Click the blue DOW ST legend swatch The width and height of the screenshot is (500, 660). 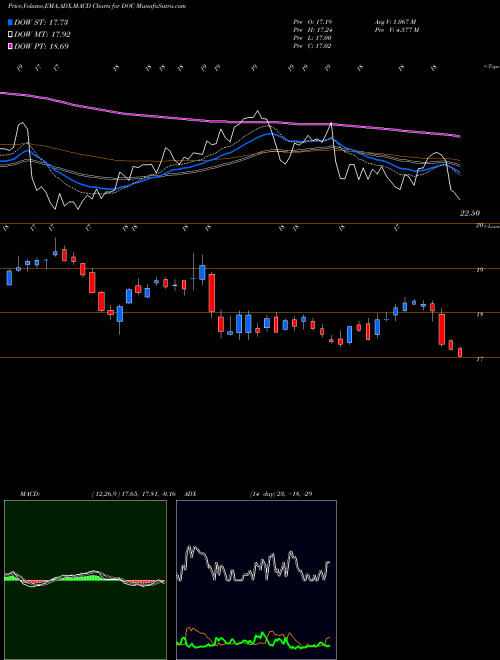click(10, 22)
